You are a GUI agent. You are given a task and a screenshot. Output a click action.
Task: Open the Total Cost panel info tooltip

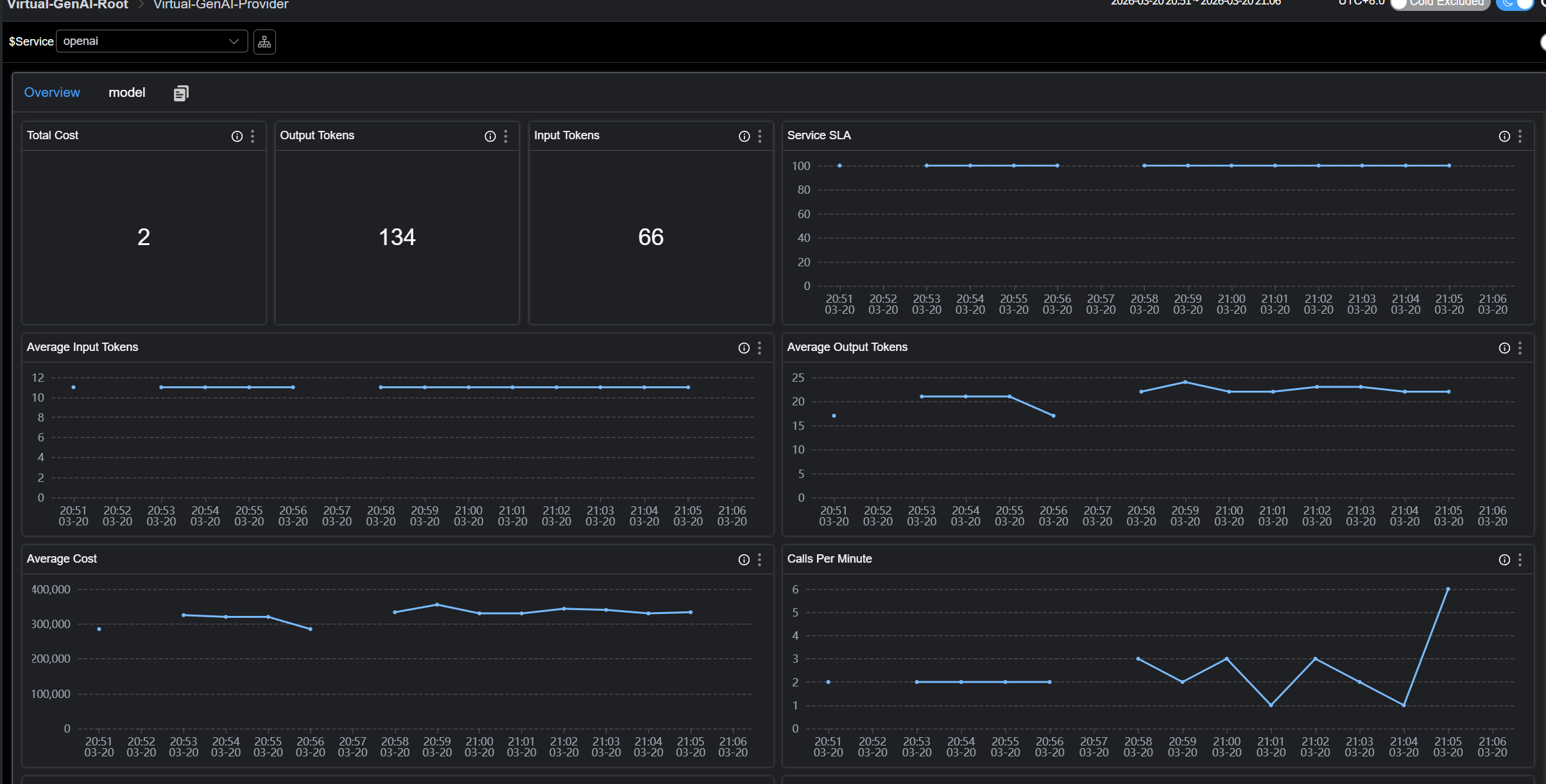click(236, 136)
